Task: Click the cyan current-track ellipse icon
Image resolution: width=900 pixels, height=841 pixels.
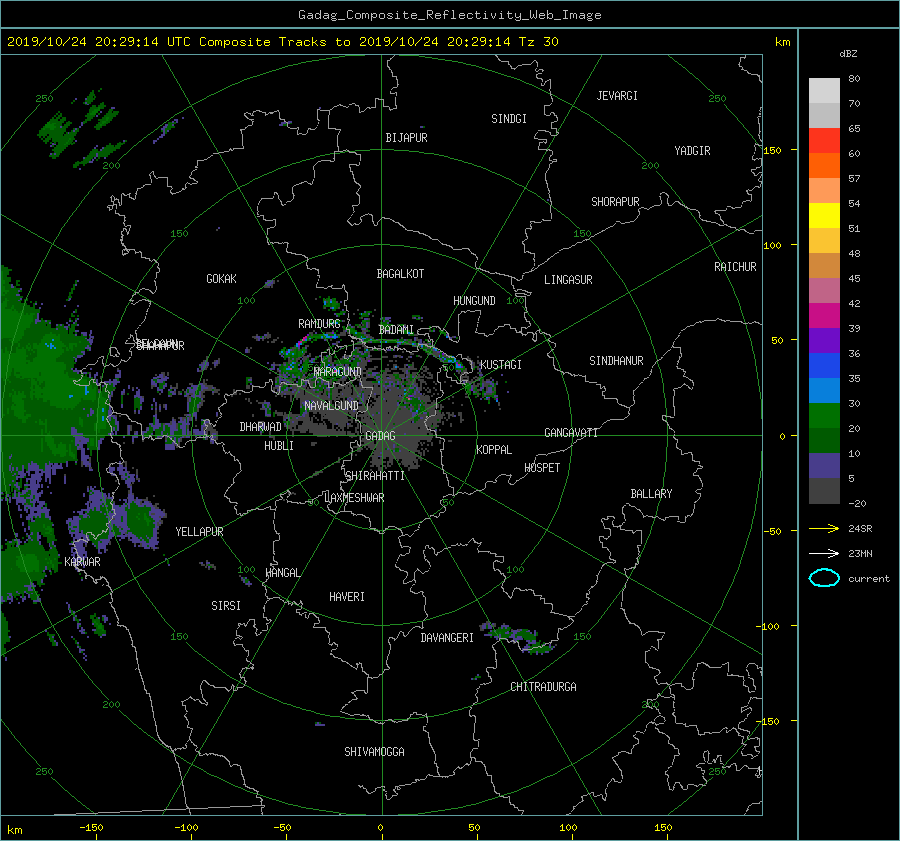Action: [824, 578]
